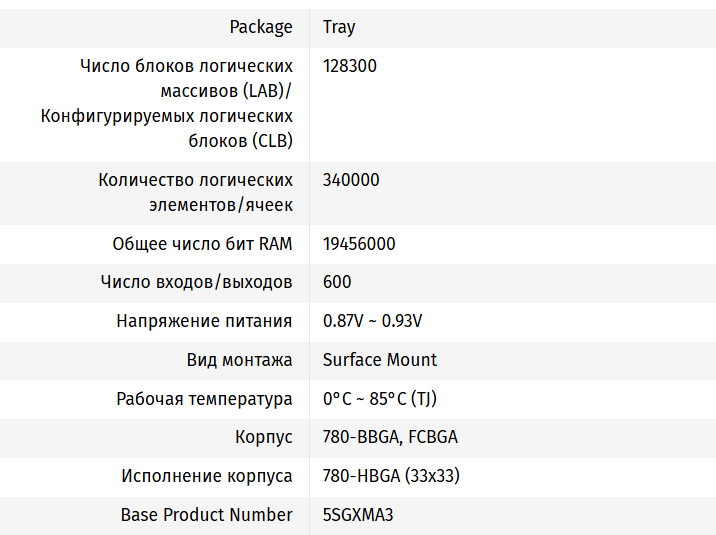The image size is (716, 535).
Task: Click the "Число входов/выходов" label
Action: click(196, 282)
